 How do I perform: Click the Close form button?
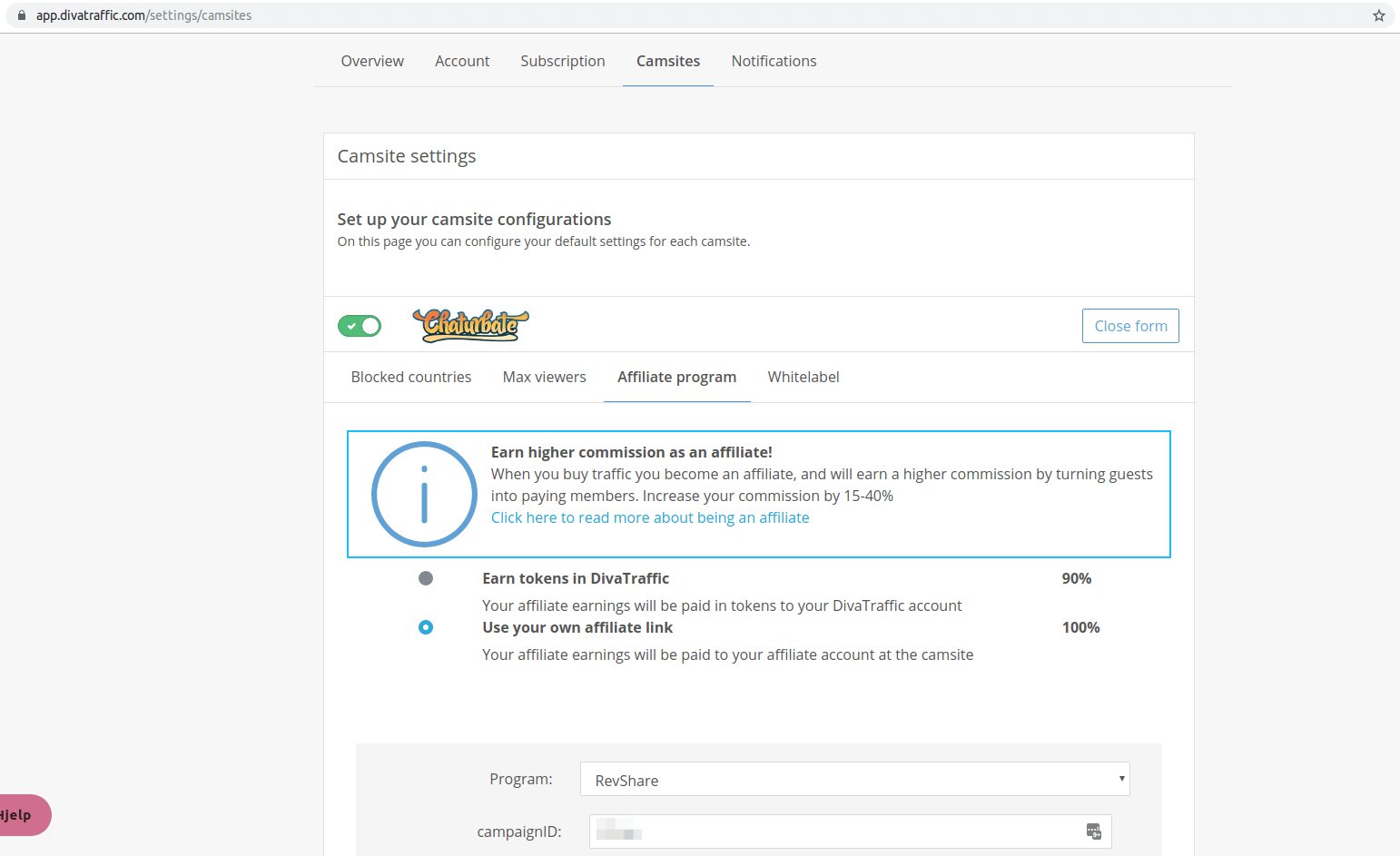1130,326
